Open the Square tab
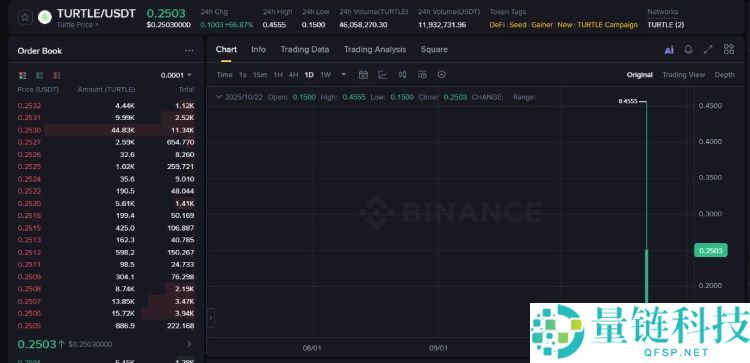This screenshot has height=363, width=750. click(x=434, y=49)
